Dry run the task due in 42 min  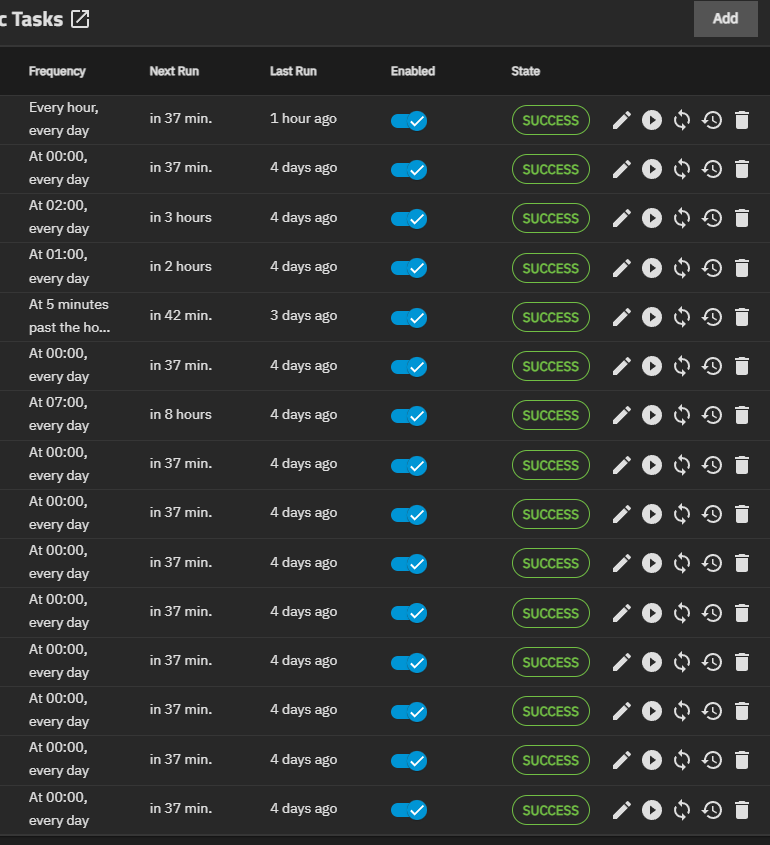tap(682, 317)
